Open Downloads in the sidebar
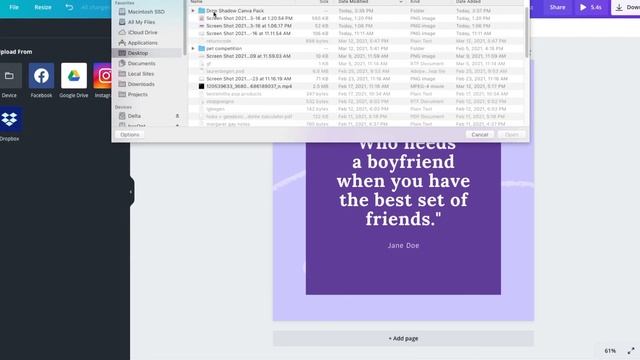640x360 pixels. click(141, 84)
